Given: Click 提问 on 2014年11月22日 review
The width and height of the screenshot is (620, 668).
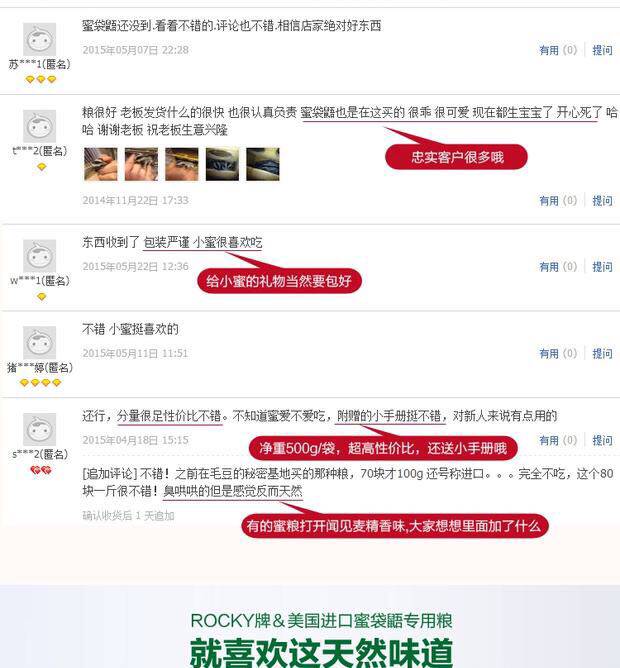Looking at the screenshot, I should click(602, 201).
